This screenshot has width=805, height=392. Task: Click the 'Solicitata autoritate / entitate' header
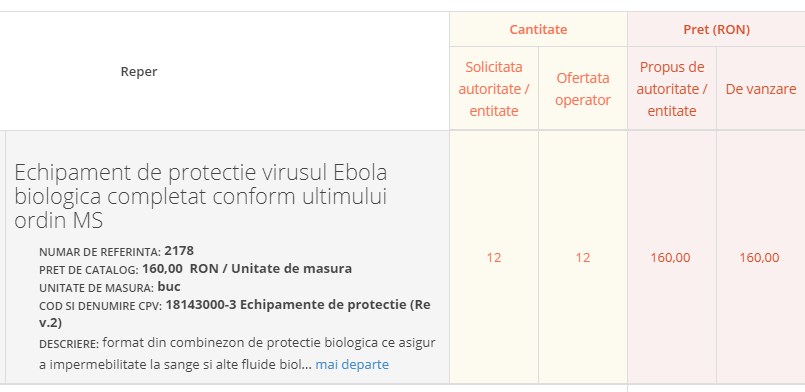pos(493,89)
